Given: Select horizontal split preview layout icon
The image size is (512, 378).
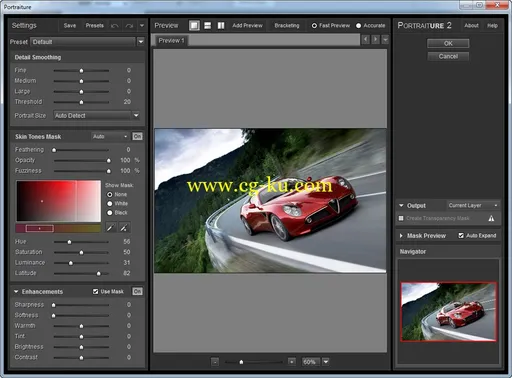Looking at the screenshot, I should click(207, 25).
